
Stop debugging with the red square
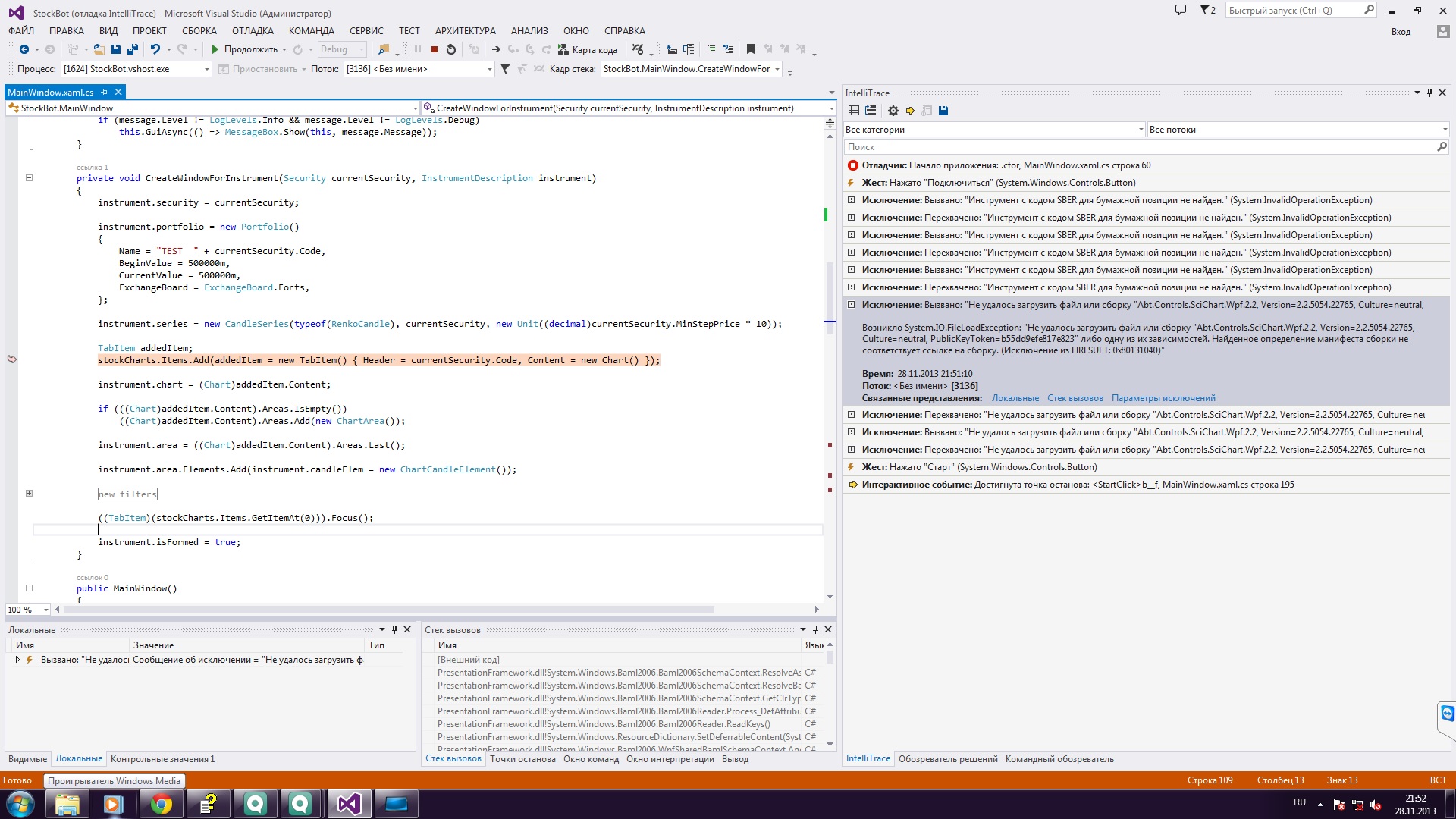click(x=435, y=49)
